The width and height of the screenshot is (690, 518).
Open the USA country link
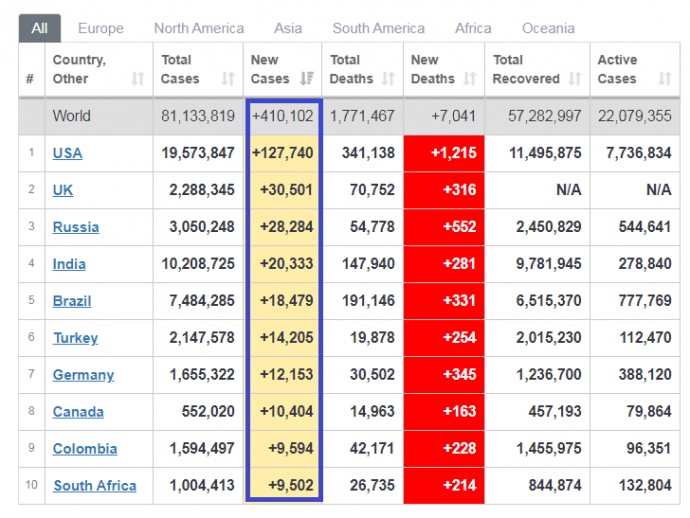coord(67,153)
